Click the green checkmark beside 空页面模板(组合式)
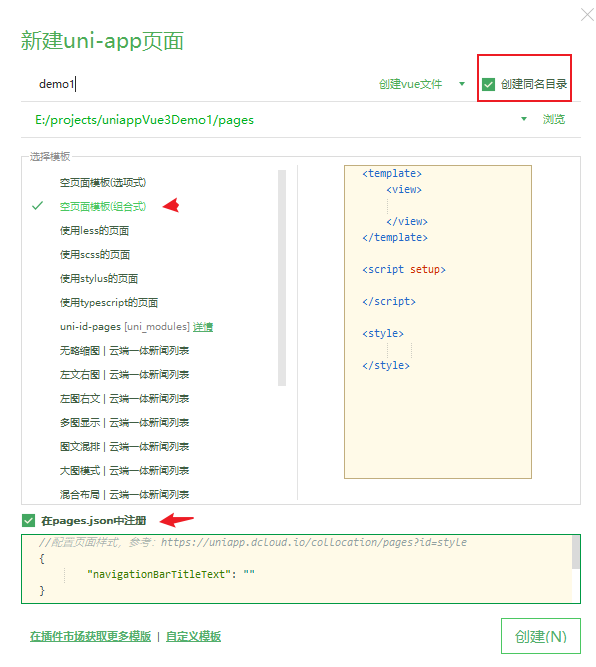The height and width of the screenshot is (667, 596). 37,206
